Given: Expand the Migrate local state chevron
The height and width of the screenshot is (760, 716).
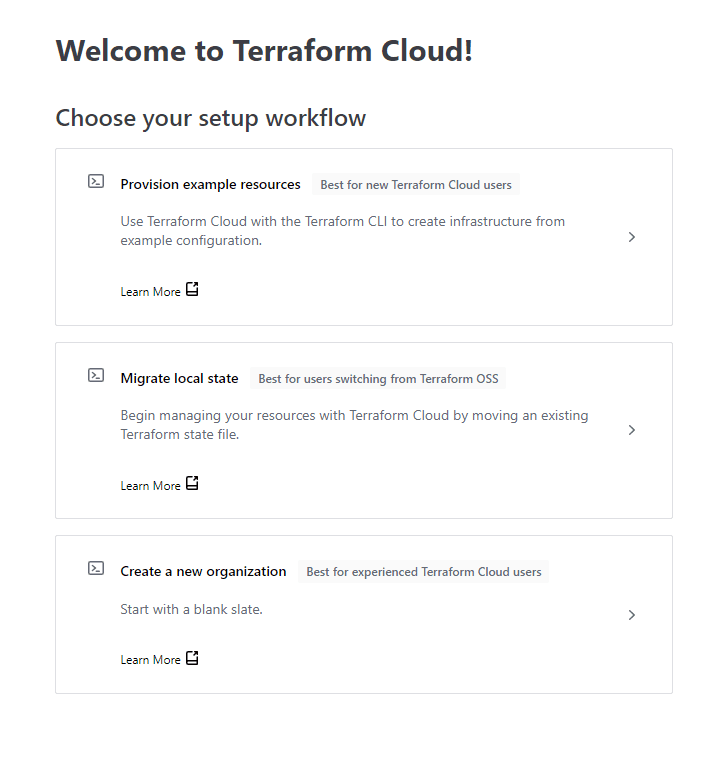Looking at the screenshot, I should click(x=632, y=430).
